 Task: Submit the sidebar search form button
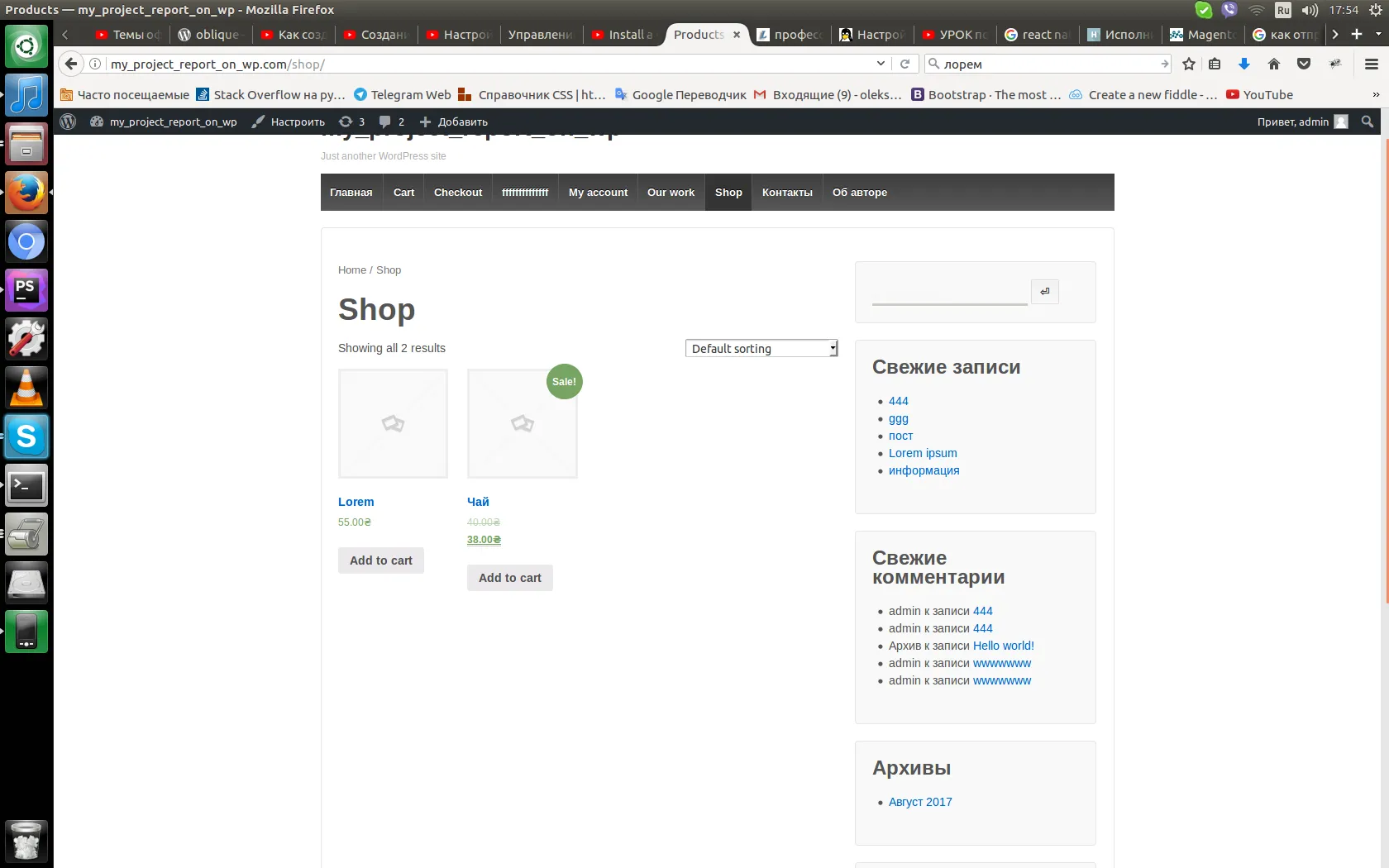[x=1045, y=291]
